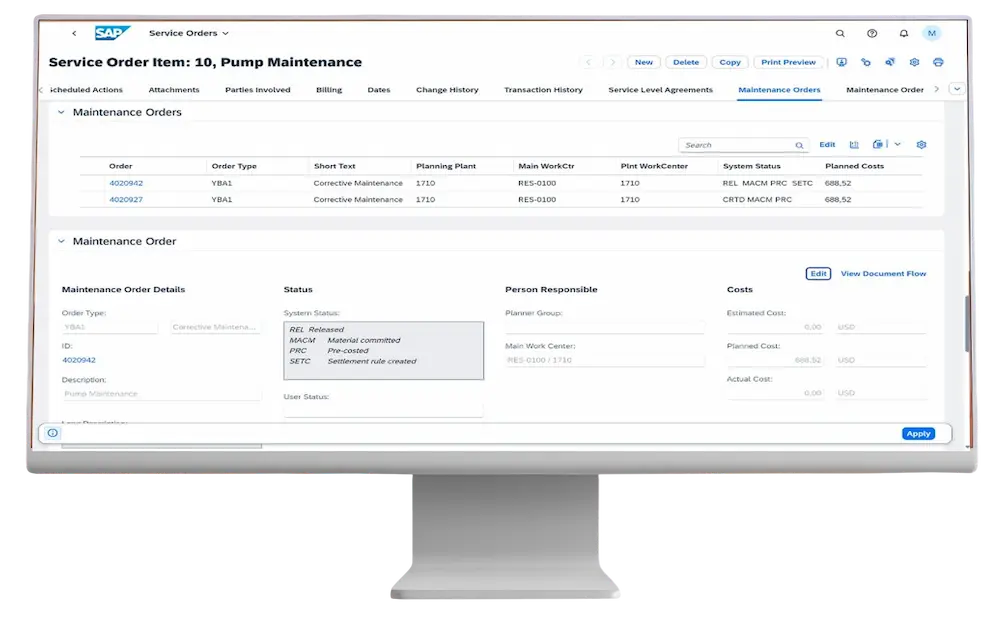Switch to the Attachments tab
This screenshot has height=619, width=1000.
click(174, 90)
